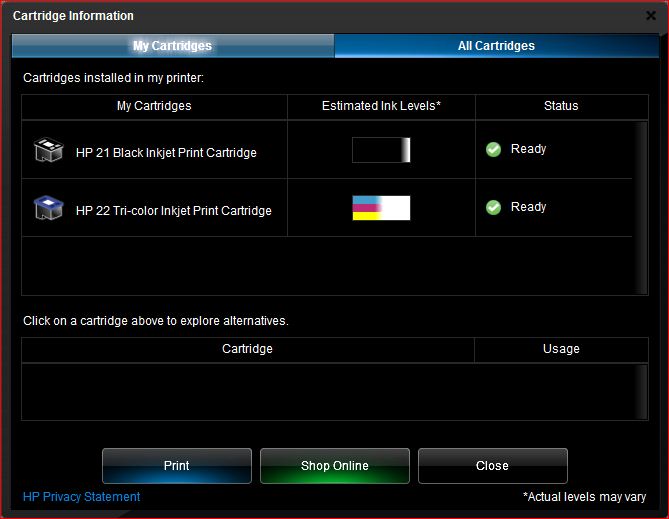Image resolution: width=669 pixels, height=519 pixels.
Task: Switch to the My Cartridges tab
Action: [x=173, y=46]
